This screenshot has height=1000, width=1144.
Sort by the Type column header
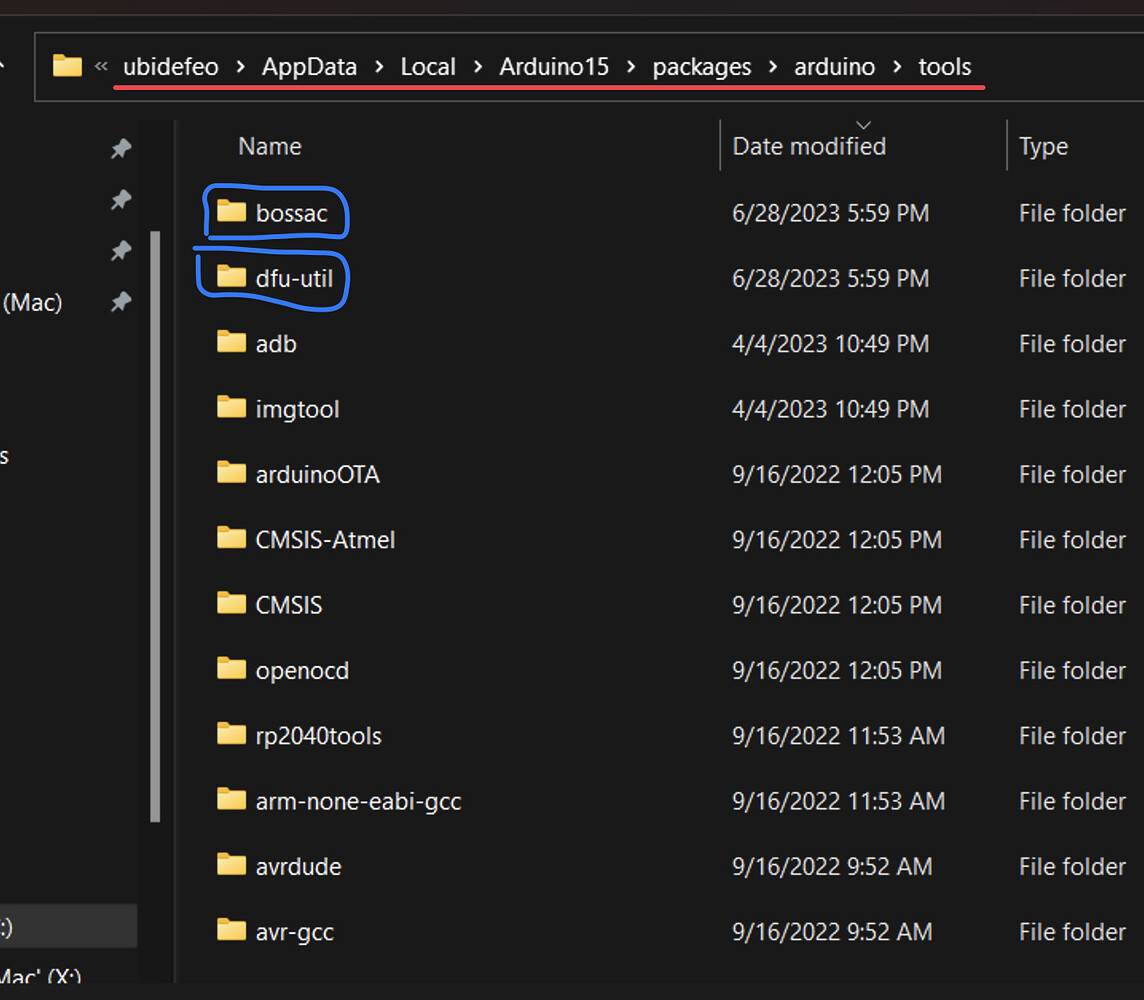point(1043,146)
